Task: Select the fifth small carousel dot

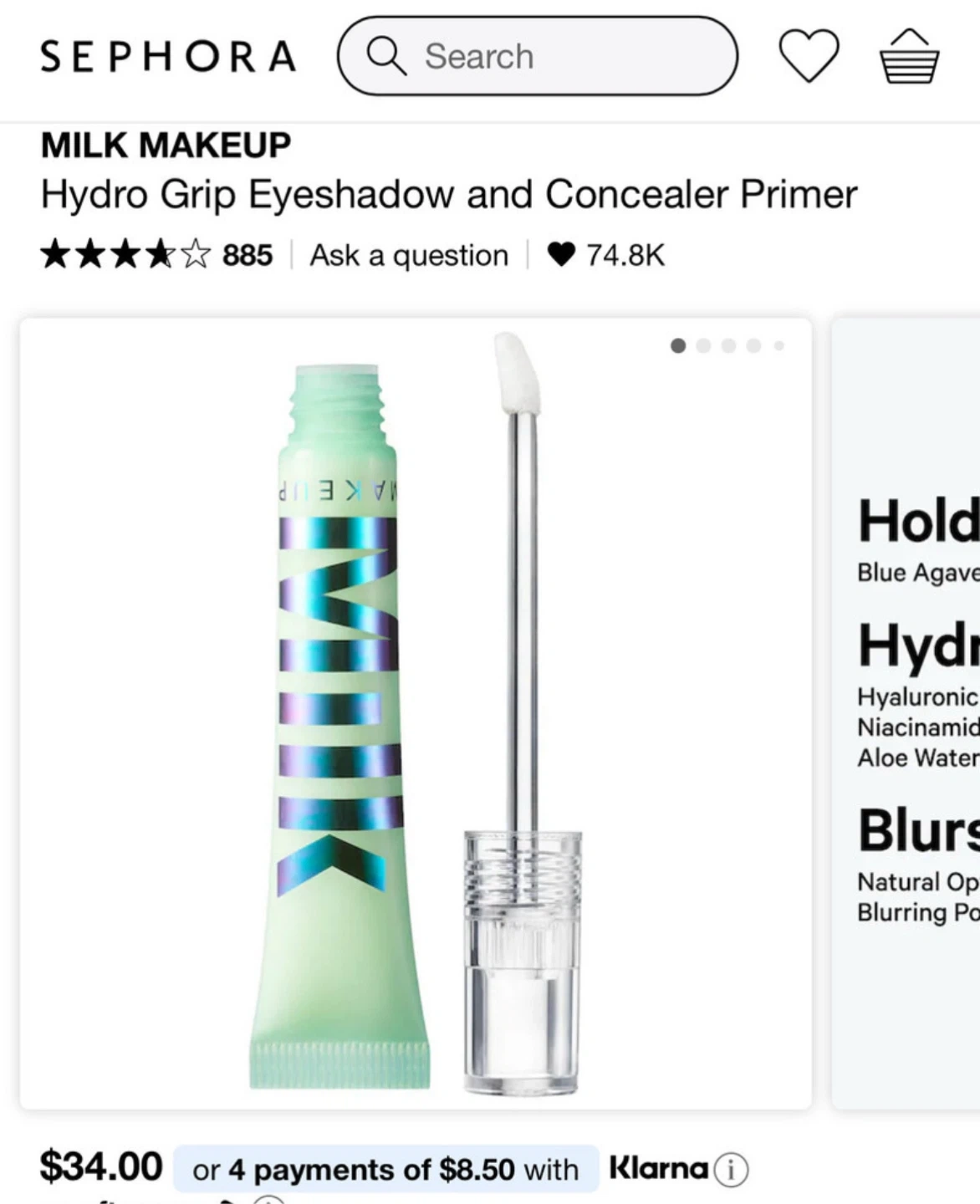Action: (x=778, y=345)
